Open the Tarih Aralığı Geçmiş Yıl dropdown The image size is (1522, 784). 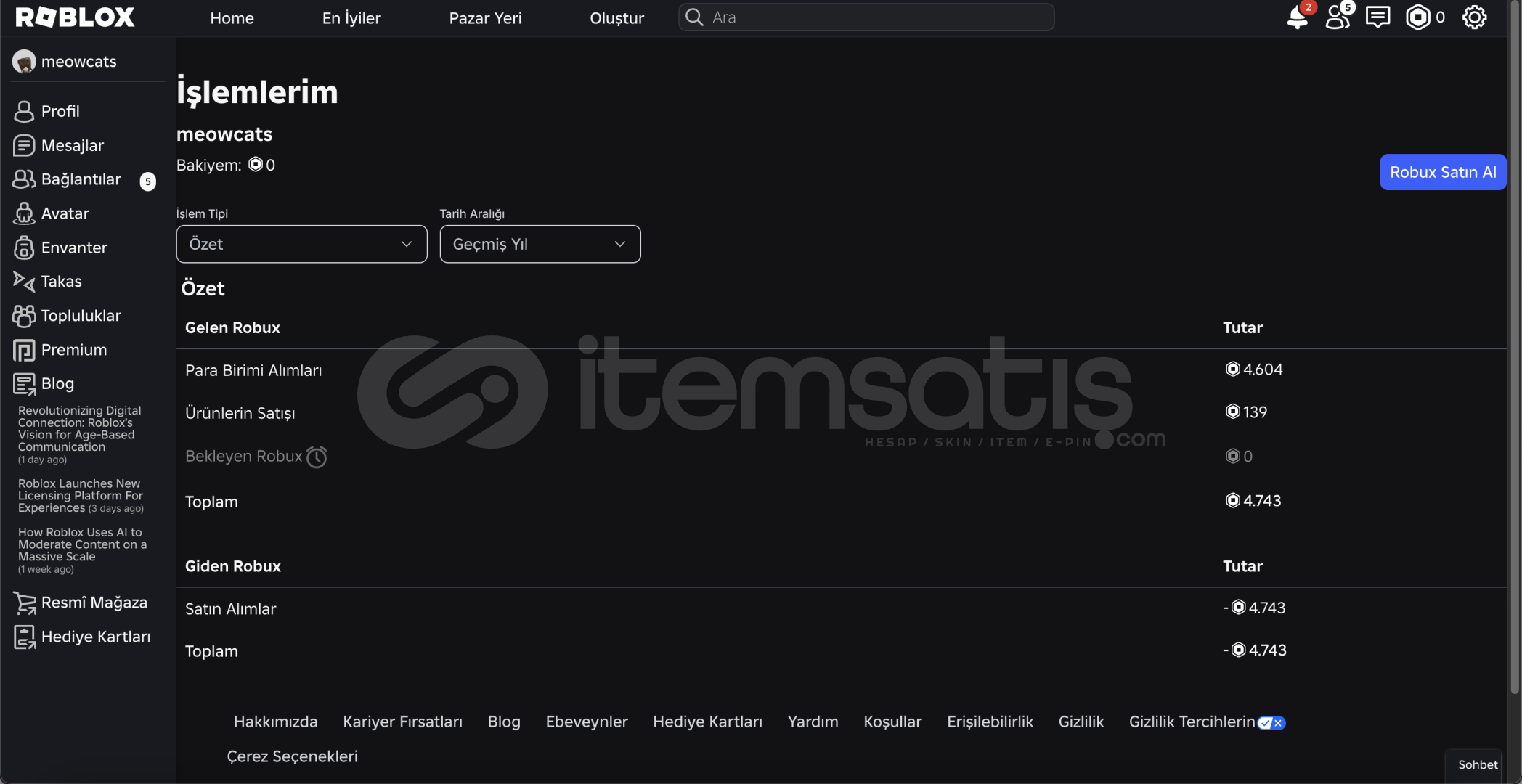[x=540, y=244]
